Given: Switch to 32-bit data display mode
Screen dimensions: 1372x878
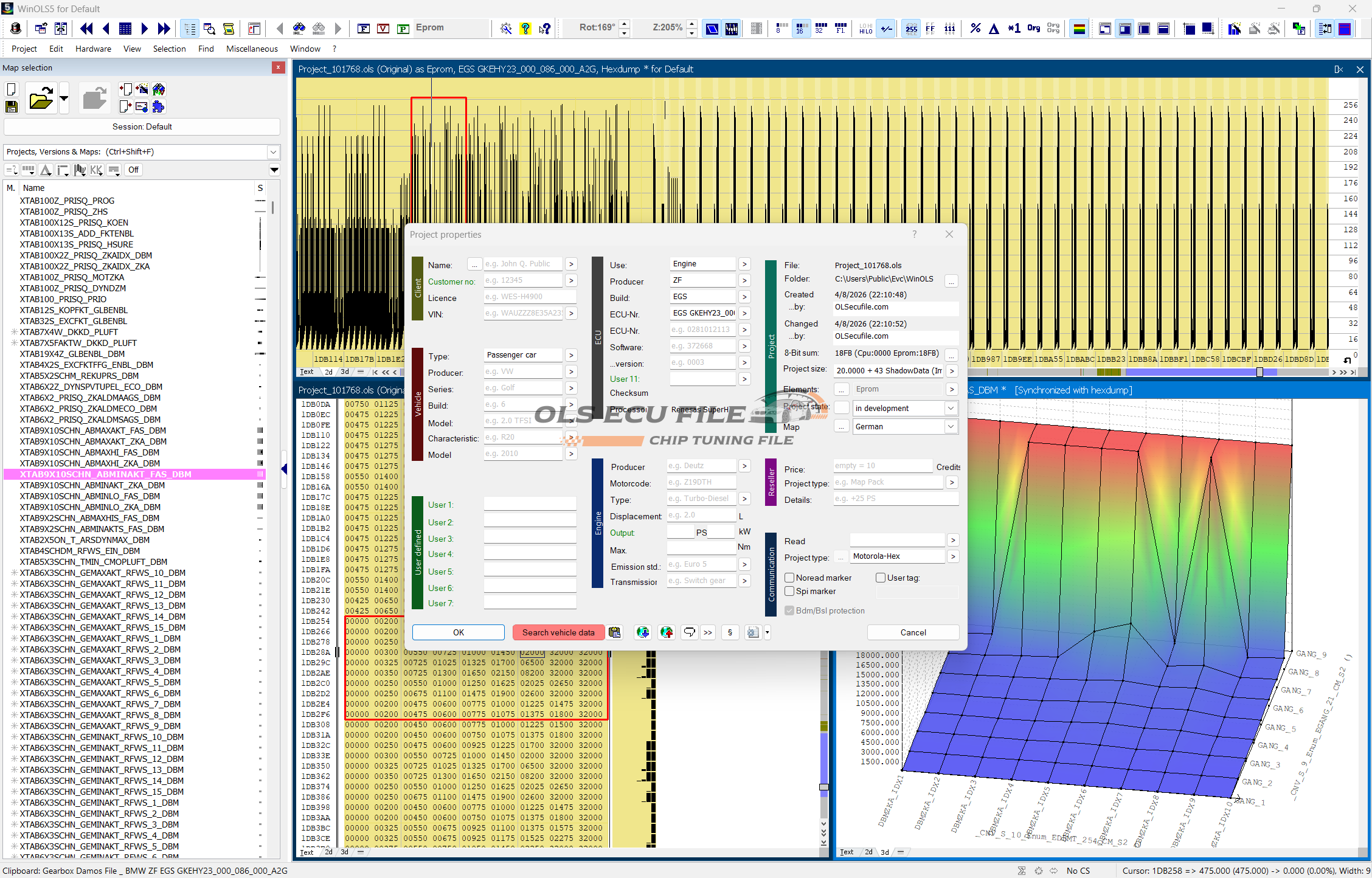Looking at the screenshot, I should [x=820, y=29].
